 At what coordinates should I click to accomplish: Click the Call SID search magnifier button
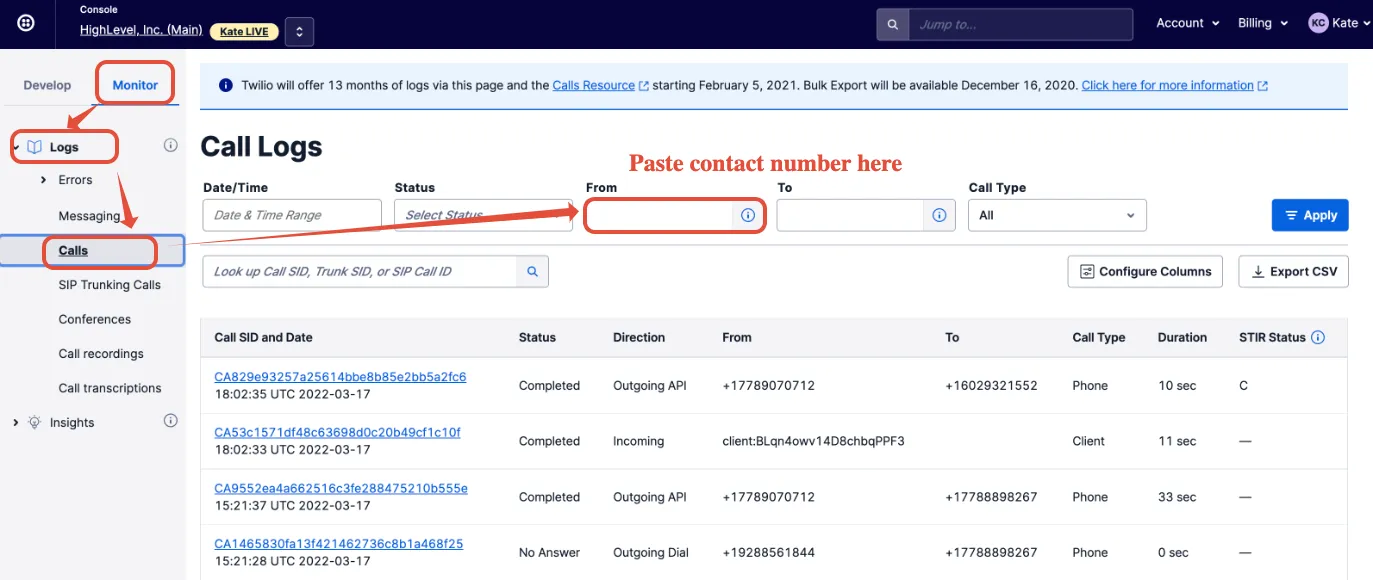[x=532, y=271]
